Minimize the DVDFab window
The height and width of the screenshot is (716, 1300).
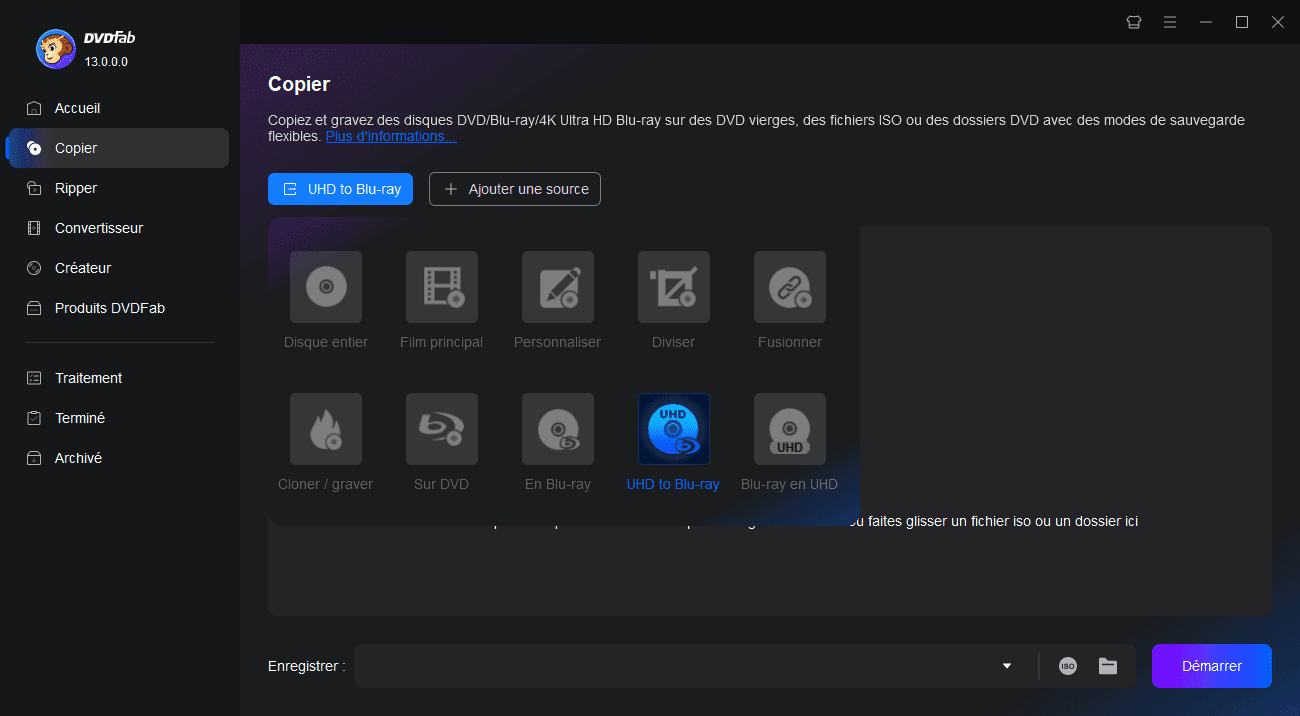coord(1206,22)
